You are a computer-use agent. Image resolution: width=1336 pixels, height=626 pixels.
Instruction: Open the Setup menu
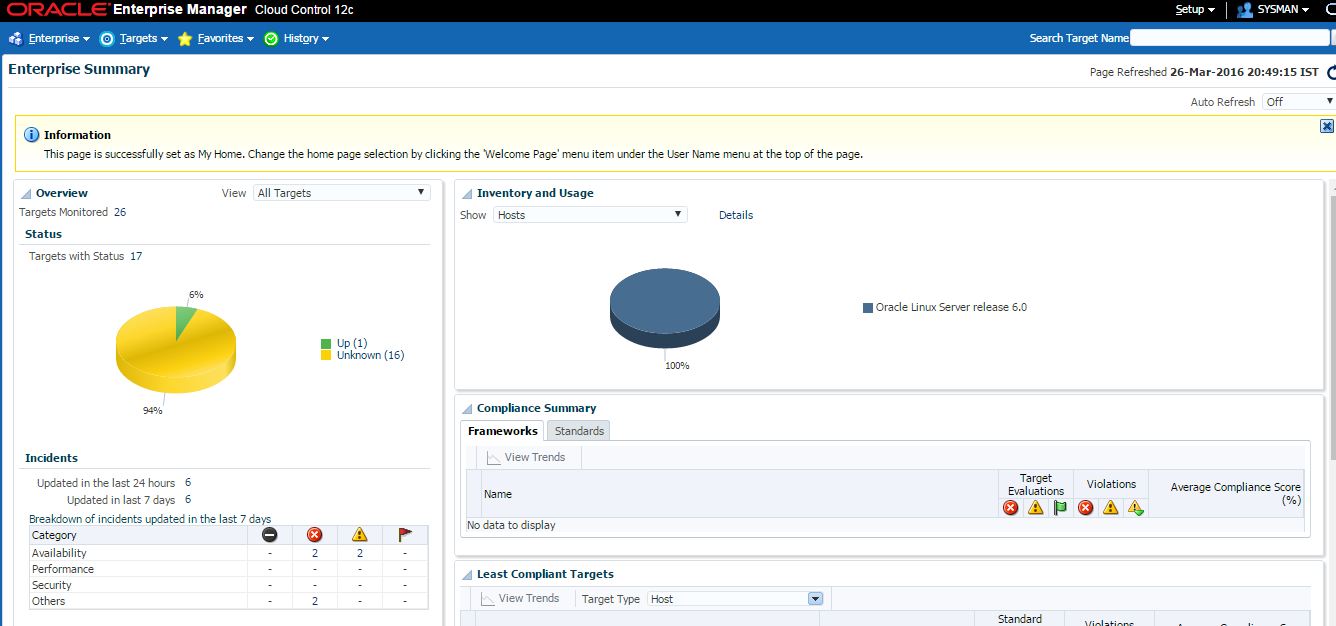1194,10
